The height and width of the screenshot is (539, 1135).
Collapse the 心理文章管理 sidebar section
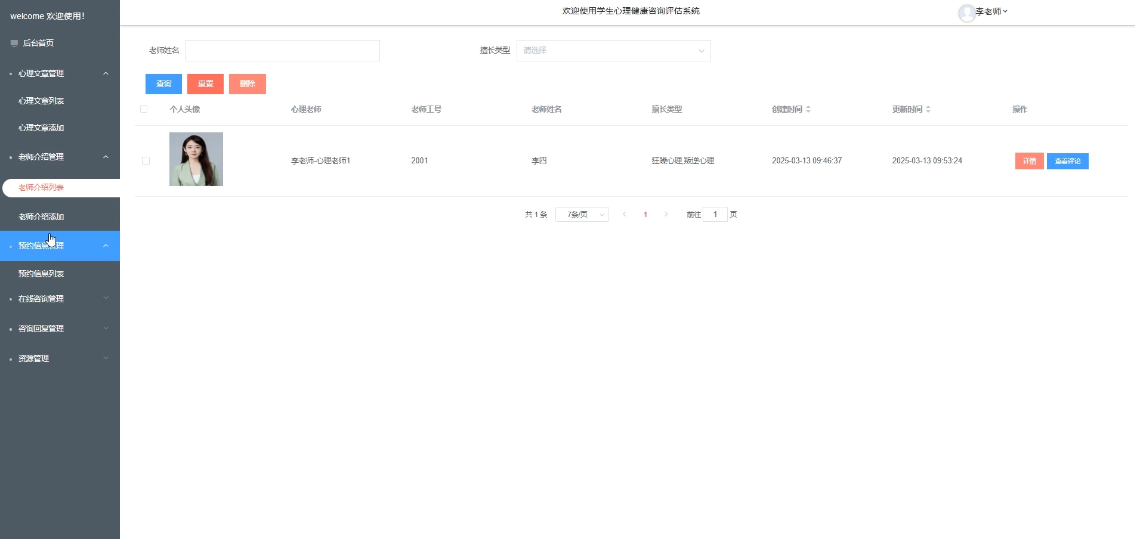[59, 73]
